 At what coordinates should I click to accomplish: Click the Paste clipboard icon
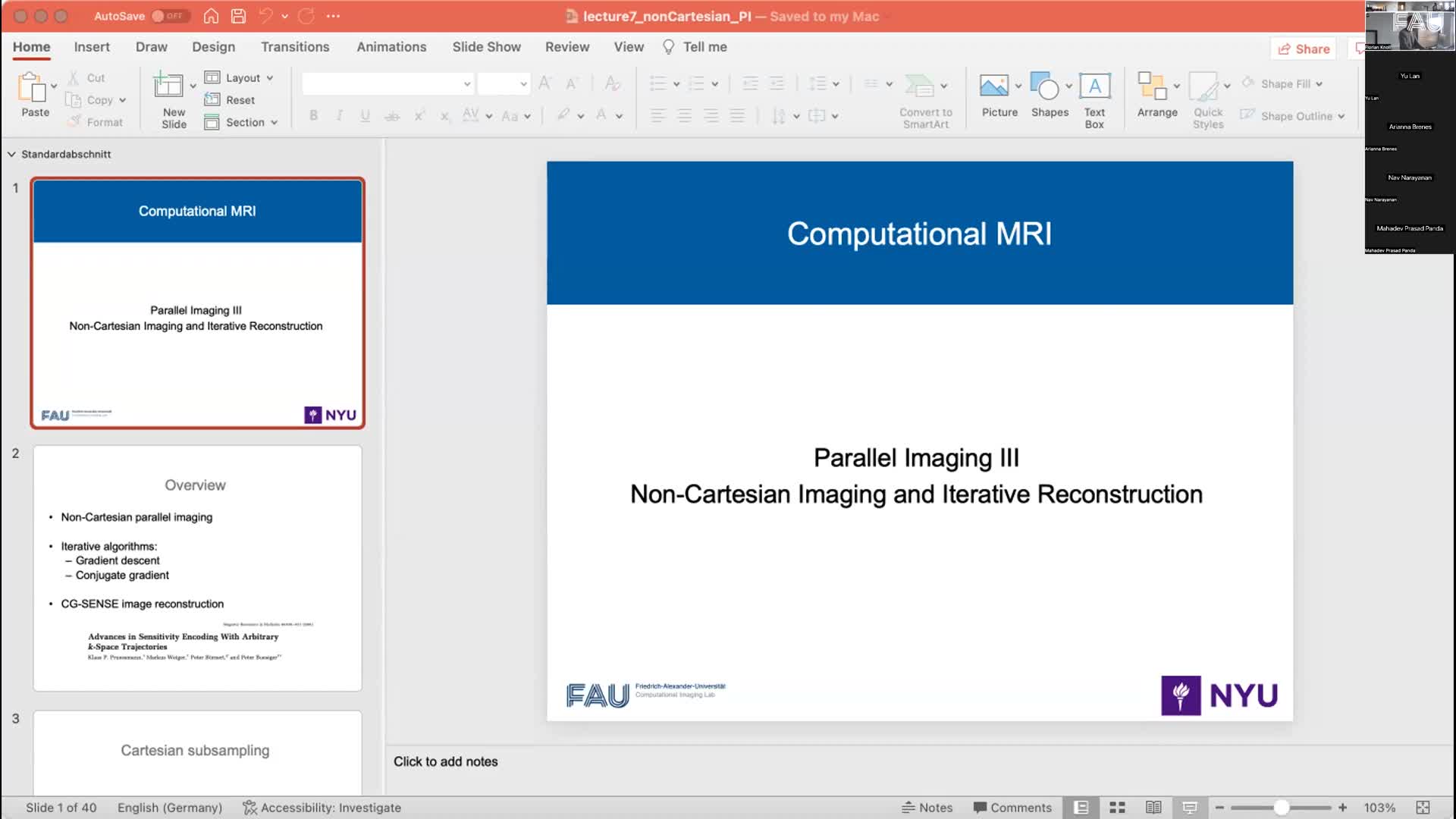click(x=32, y=88)
